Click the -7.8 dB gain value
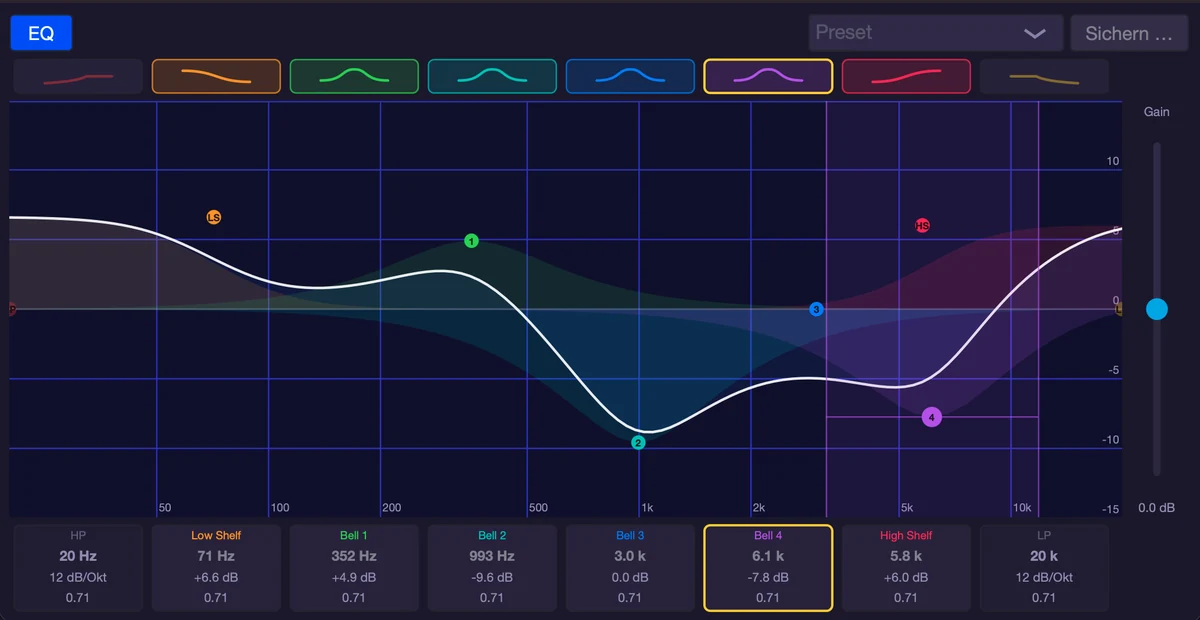1200x620 pixels. [768, 577]
